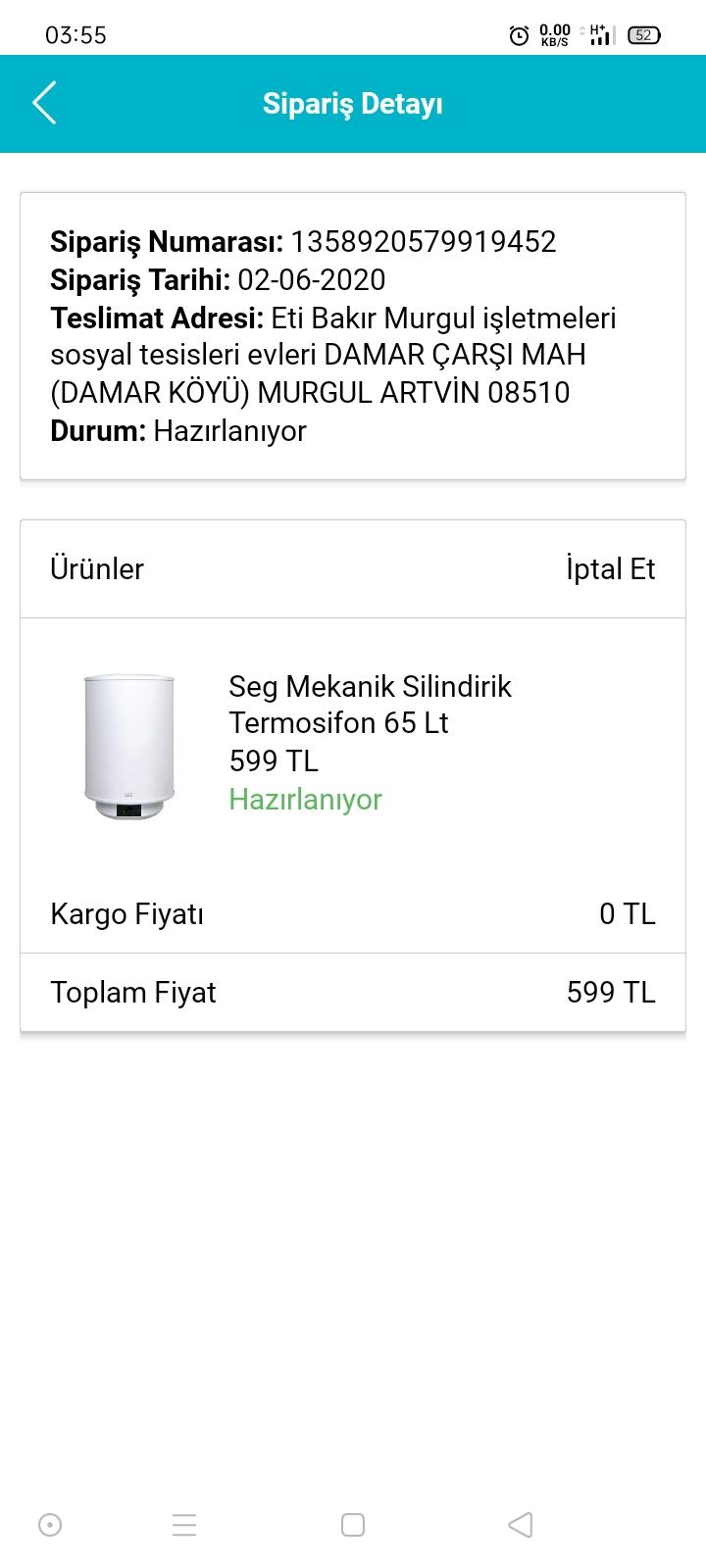Tap the Ürünler section header
Screen dimensions: 706x1568
[x=97, y=569]
